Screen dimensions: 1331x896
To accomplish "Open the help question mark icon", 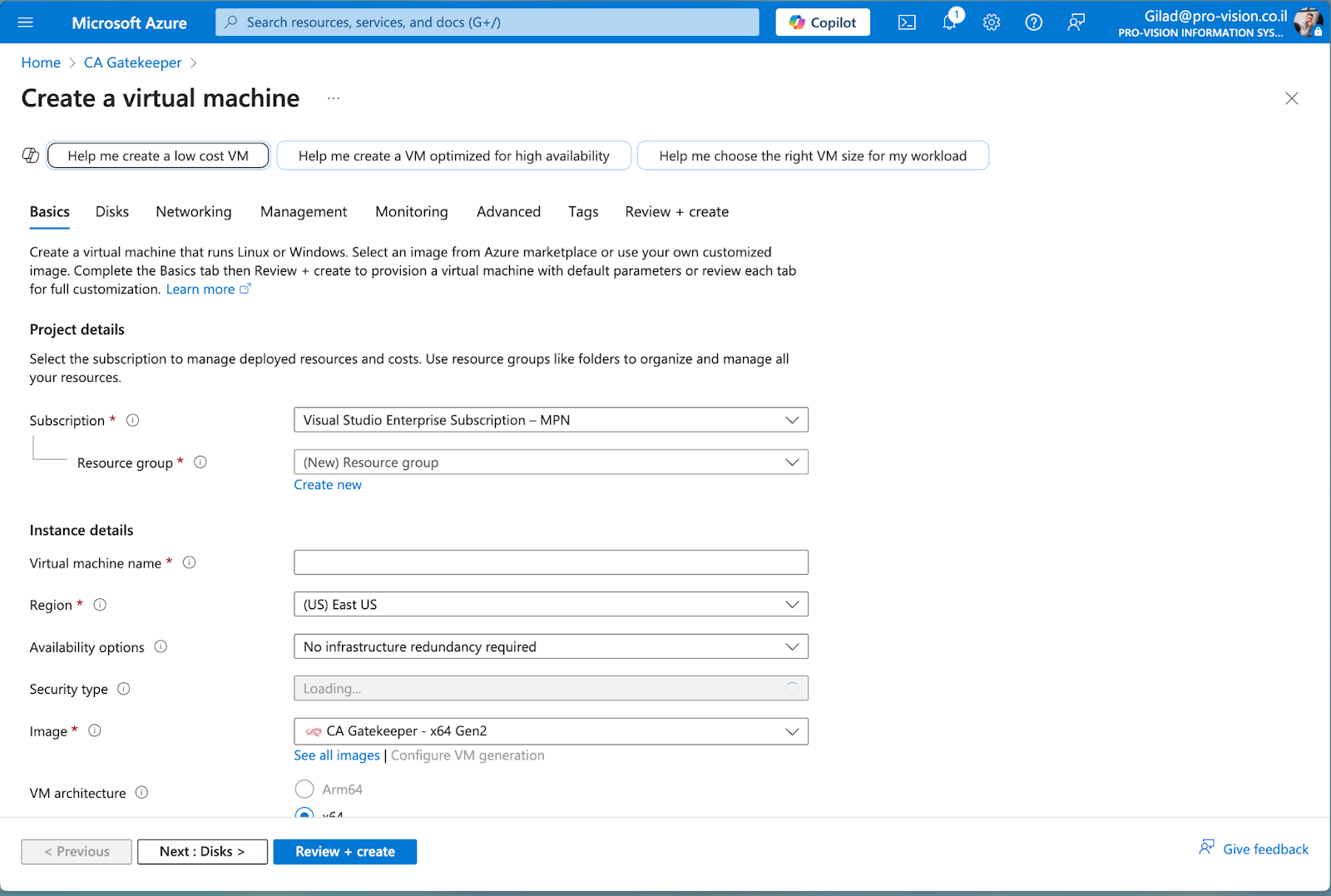I will tap(1034, 22).
